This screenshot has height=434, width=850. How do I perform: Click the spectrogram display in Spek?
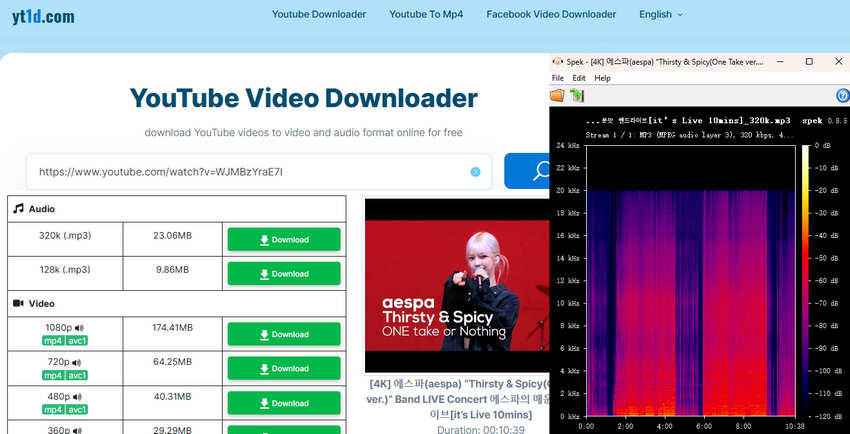pyautogui.click(x=691, y=281)
